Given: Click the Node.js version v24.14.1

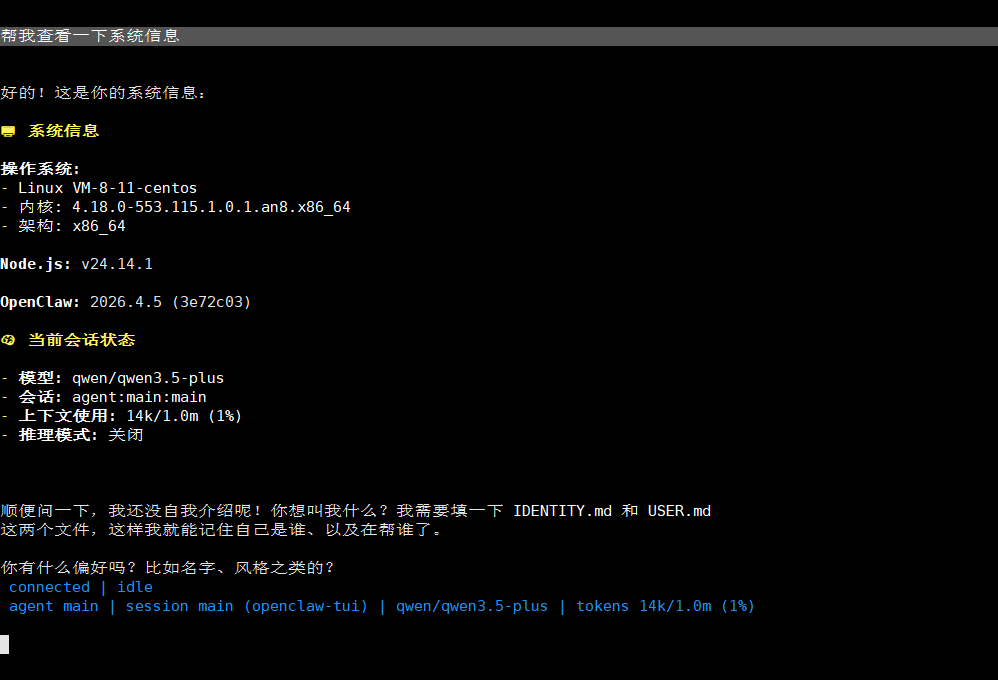Looking at the screenshot, I should [117, 264].
